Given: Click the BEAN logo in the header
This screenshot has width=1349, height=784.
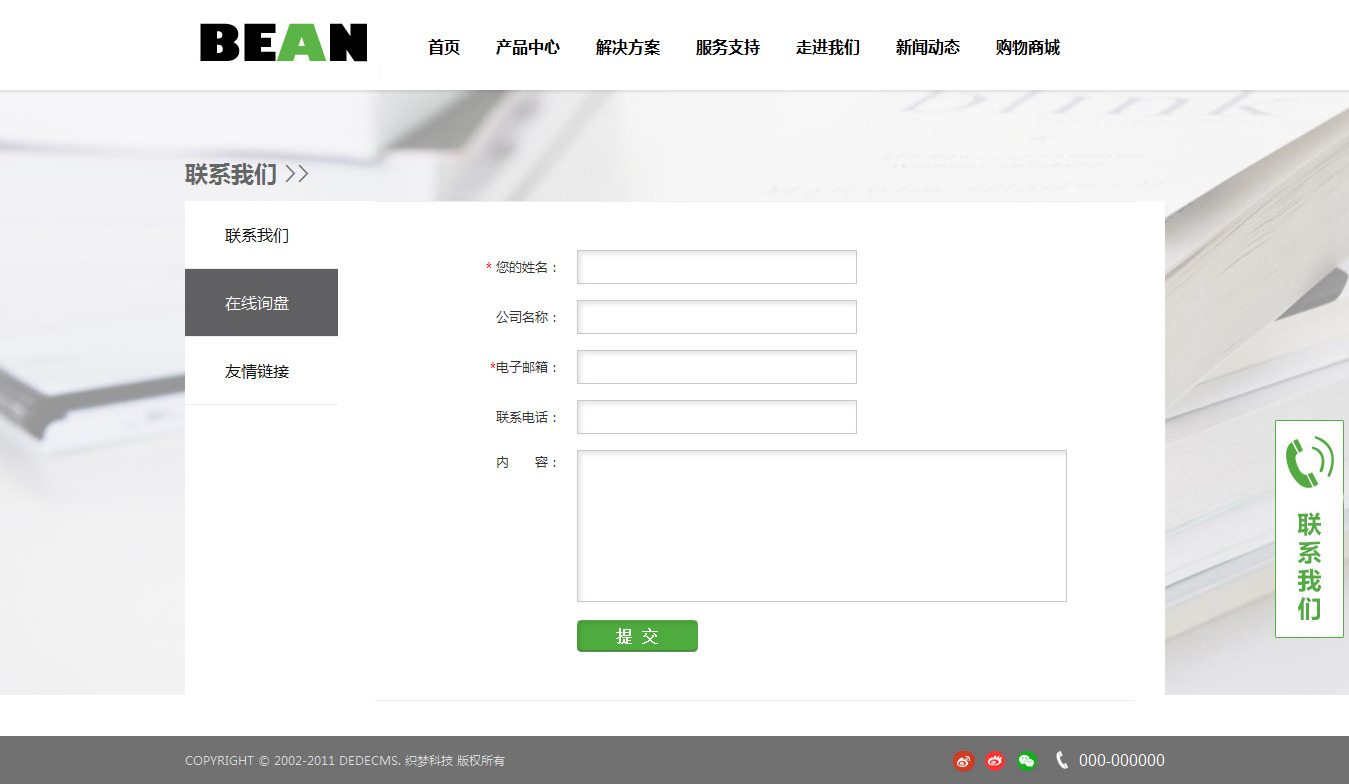Looking at the screenshot, I should [284, 43].
